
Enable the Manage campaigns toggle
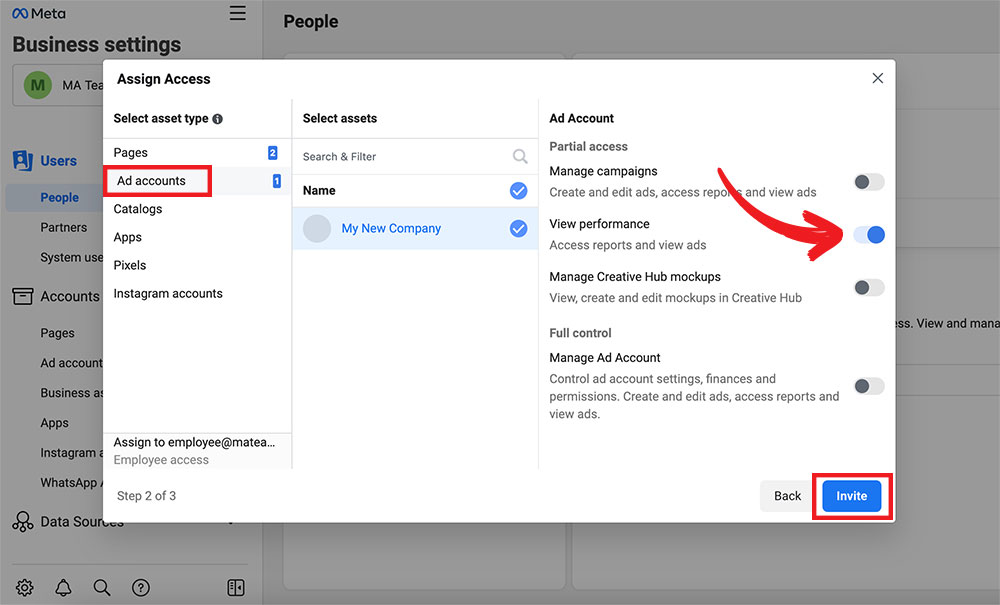(868, 182)
